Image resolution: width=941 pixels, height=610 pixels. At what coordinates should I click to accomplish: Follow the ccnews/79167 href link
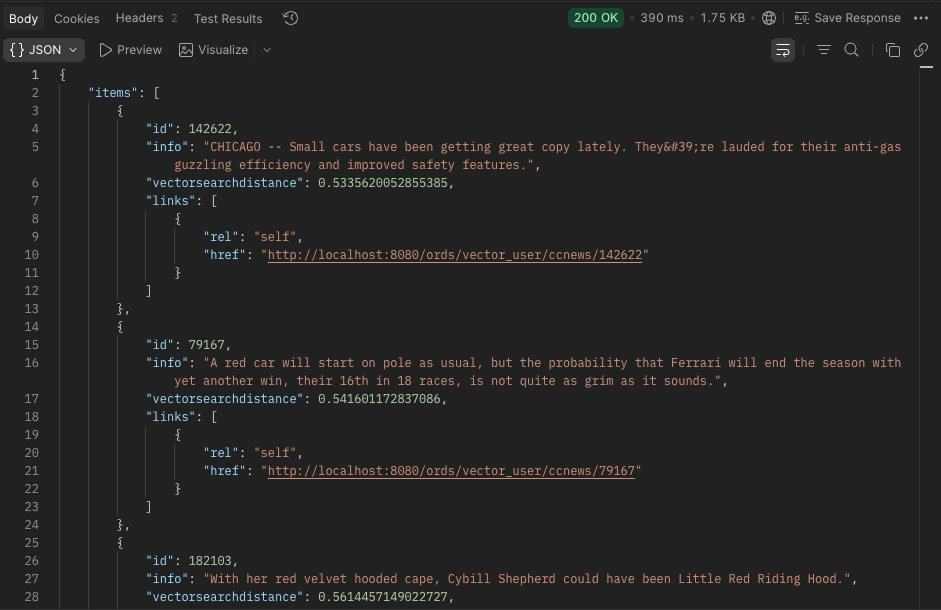(x=451, y=471)
